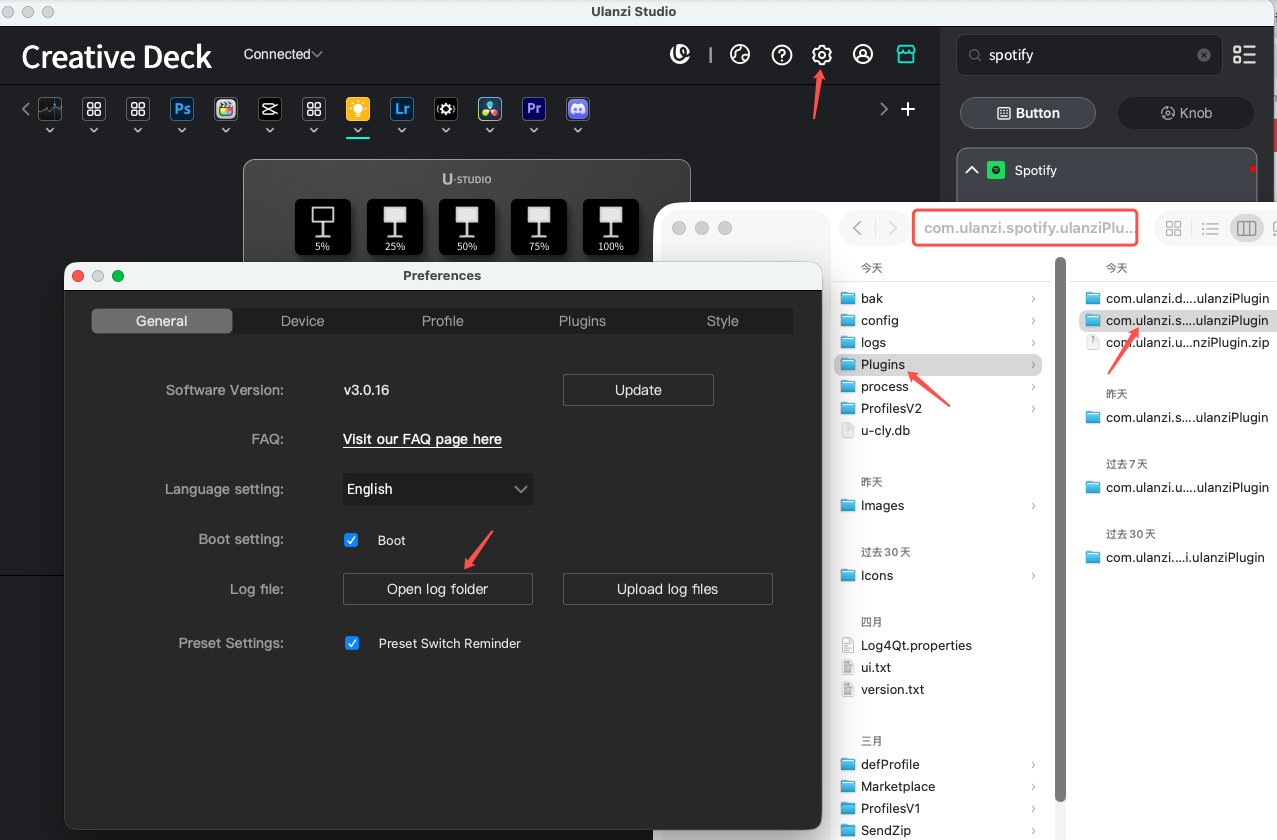Select the Button plugin tab
This screenshot has height=840, width=1277.
pos(1028,113)
